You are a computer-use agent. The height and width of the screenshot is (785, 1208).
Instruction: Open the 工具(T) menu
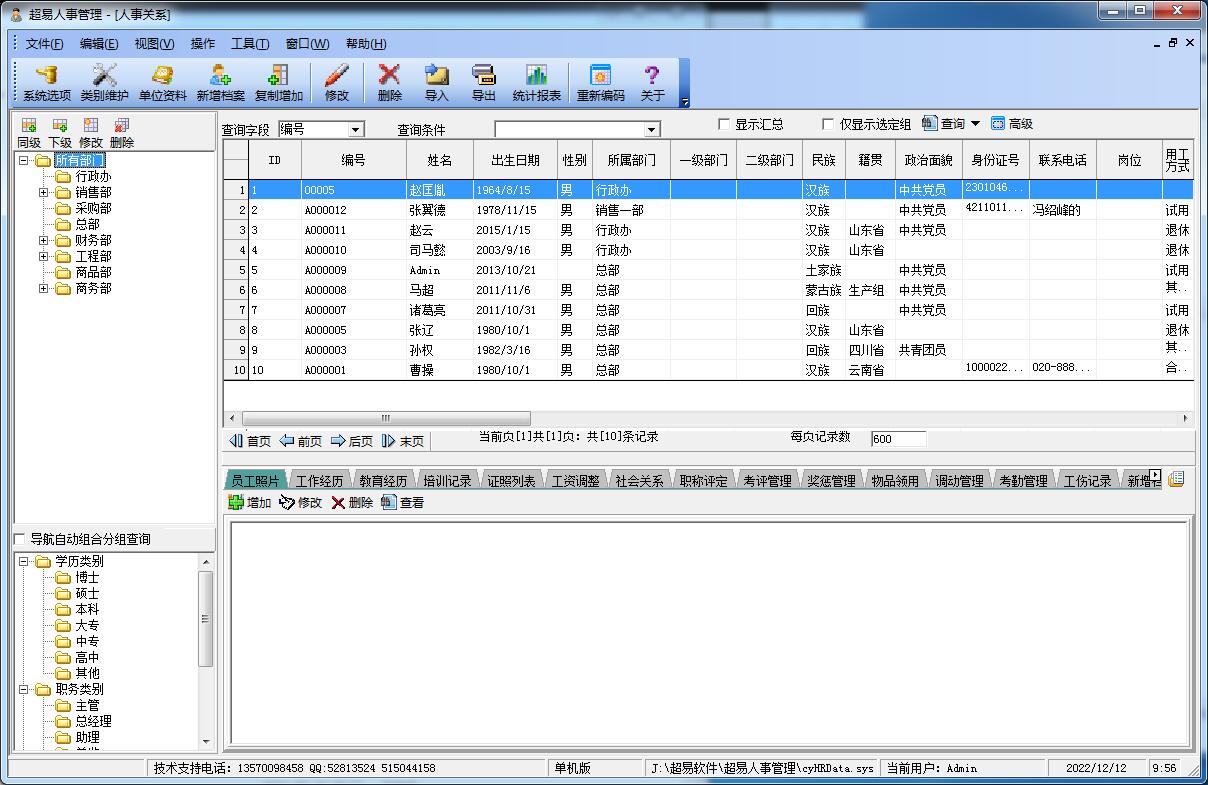(x=250, y=44)
